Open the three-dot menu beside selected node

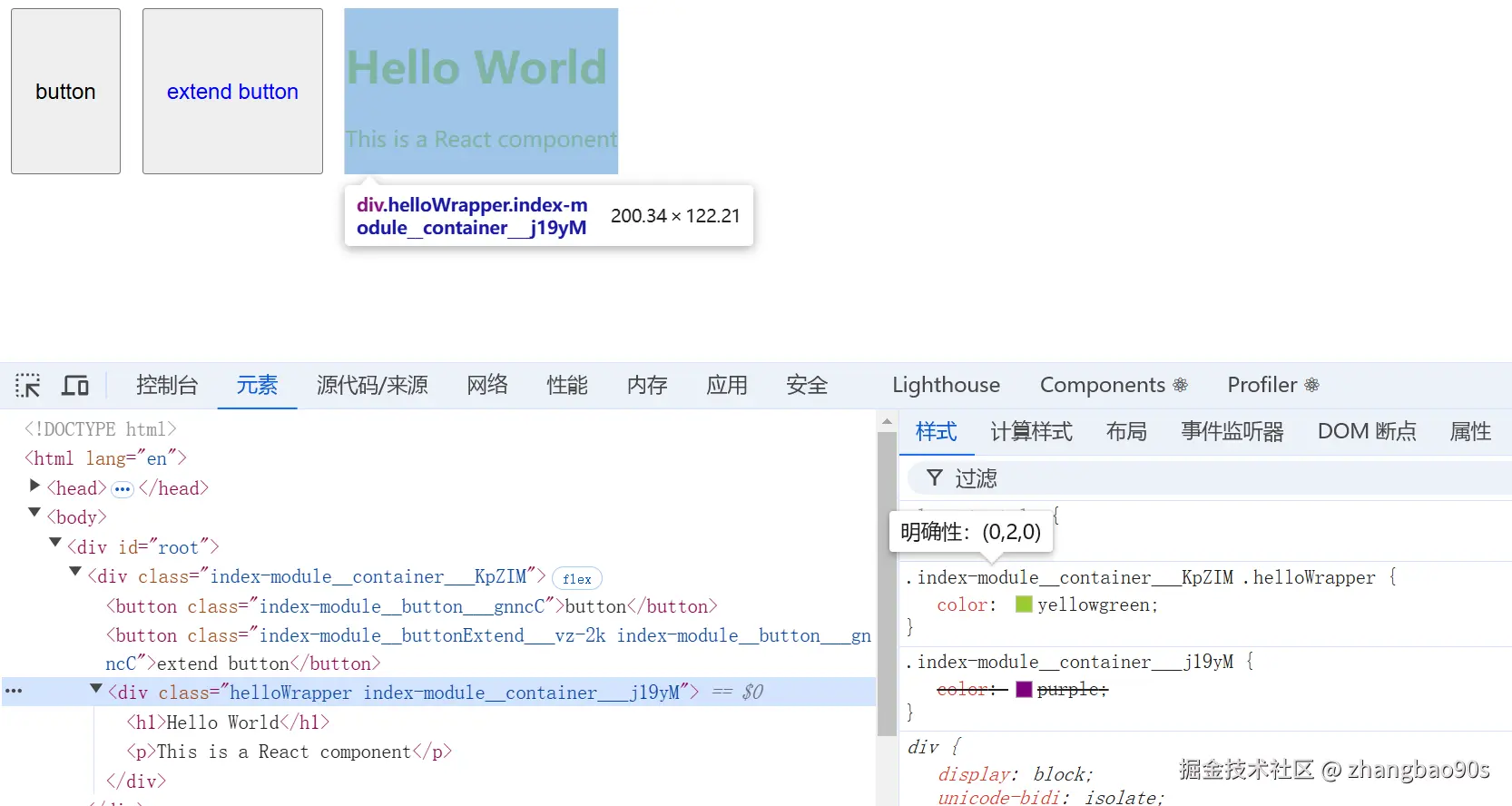pos(14,691)
